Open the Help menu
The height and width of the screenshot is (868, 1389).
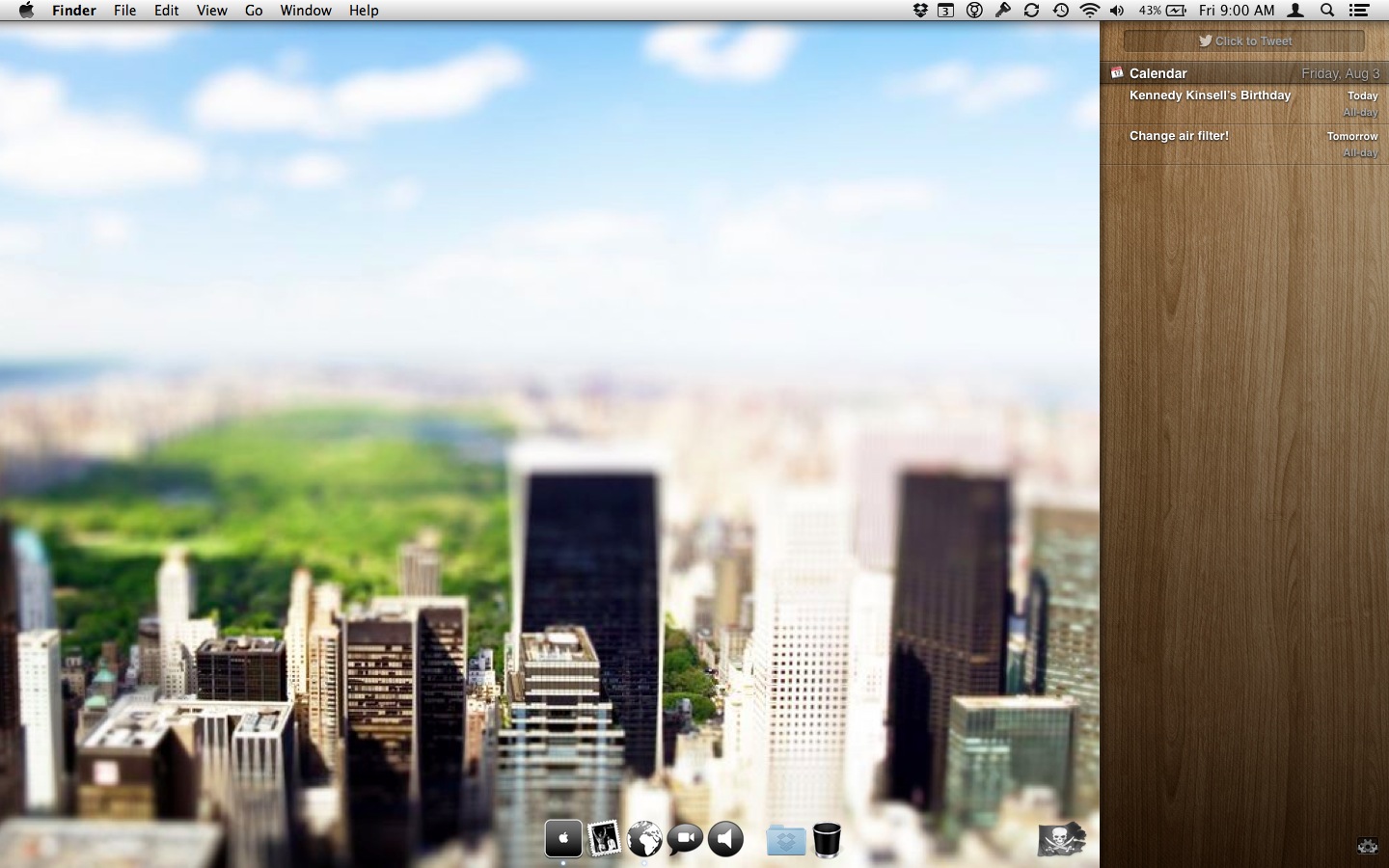pyautogui.click(x=364, y=11)
